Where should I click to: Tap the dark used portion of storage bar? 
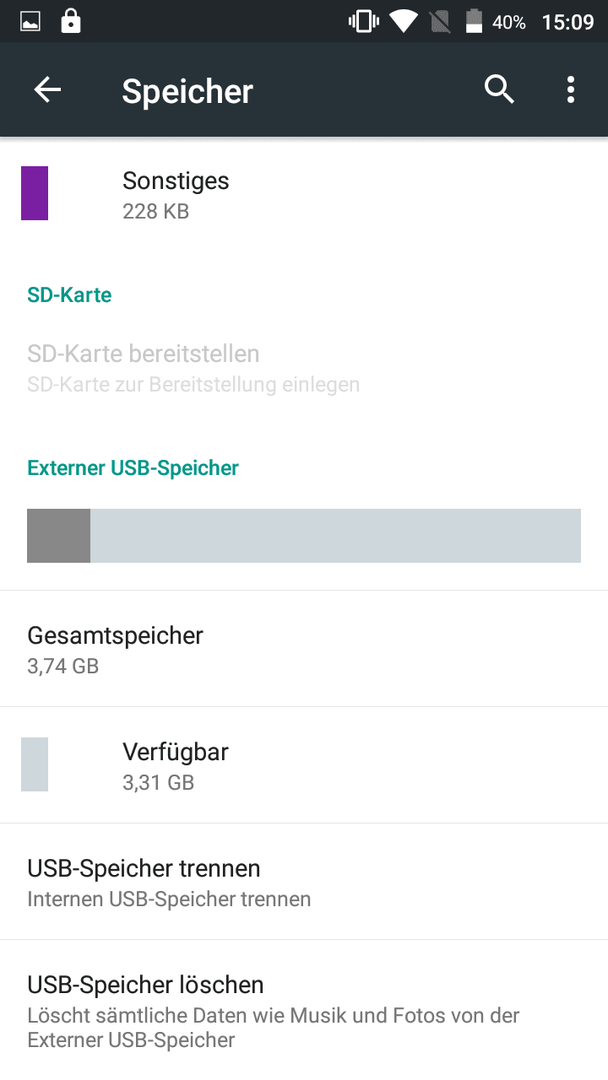pyautogui.click(x=59, y=536)
